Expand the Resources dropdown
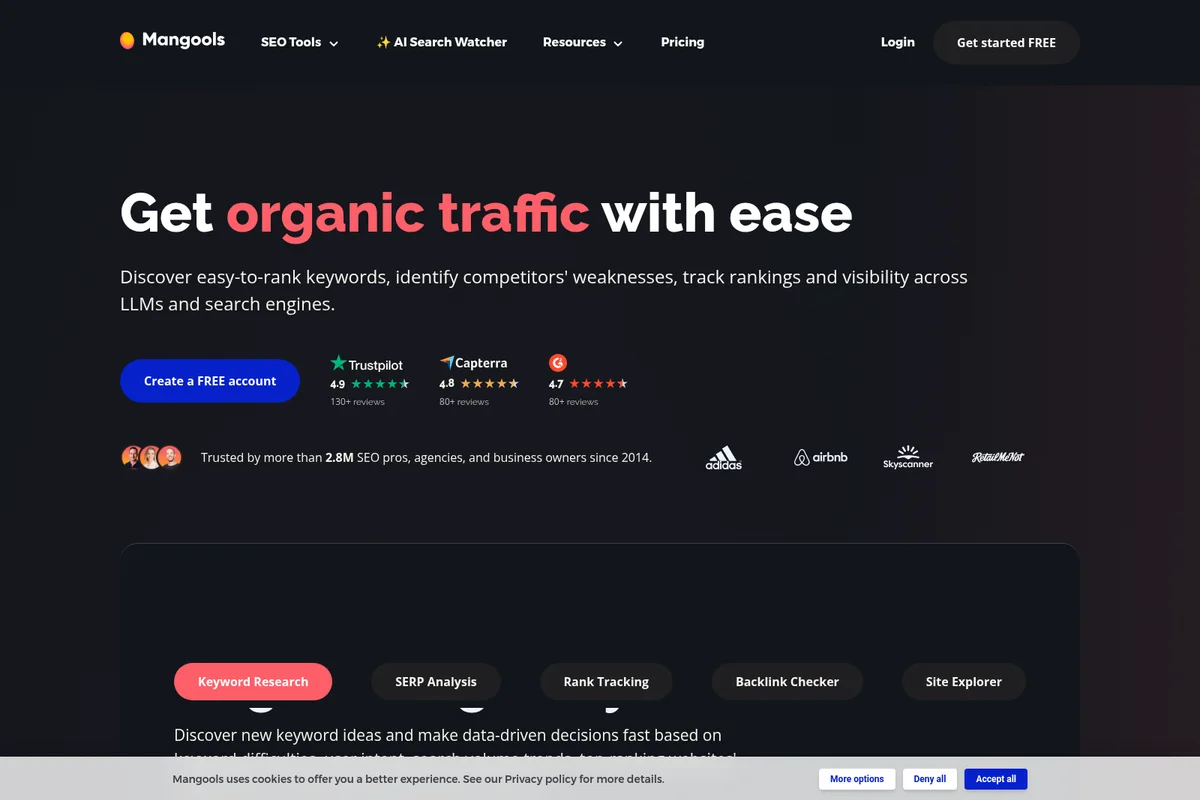 click(582, 42)
